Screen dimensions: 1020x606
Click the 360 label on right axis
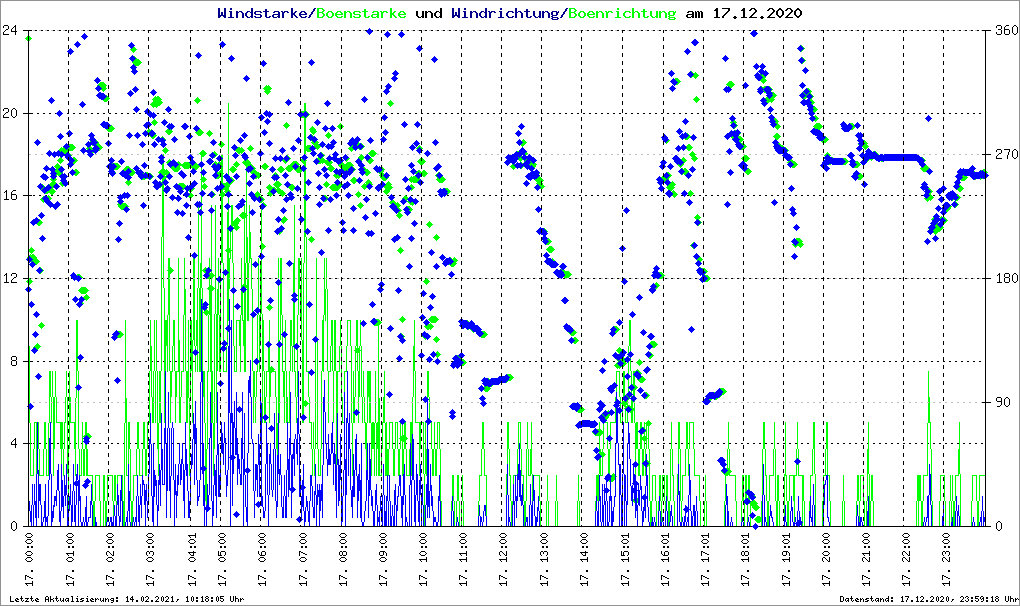[1004, 31]
